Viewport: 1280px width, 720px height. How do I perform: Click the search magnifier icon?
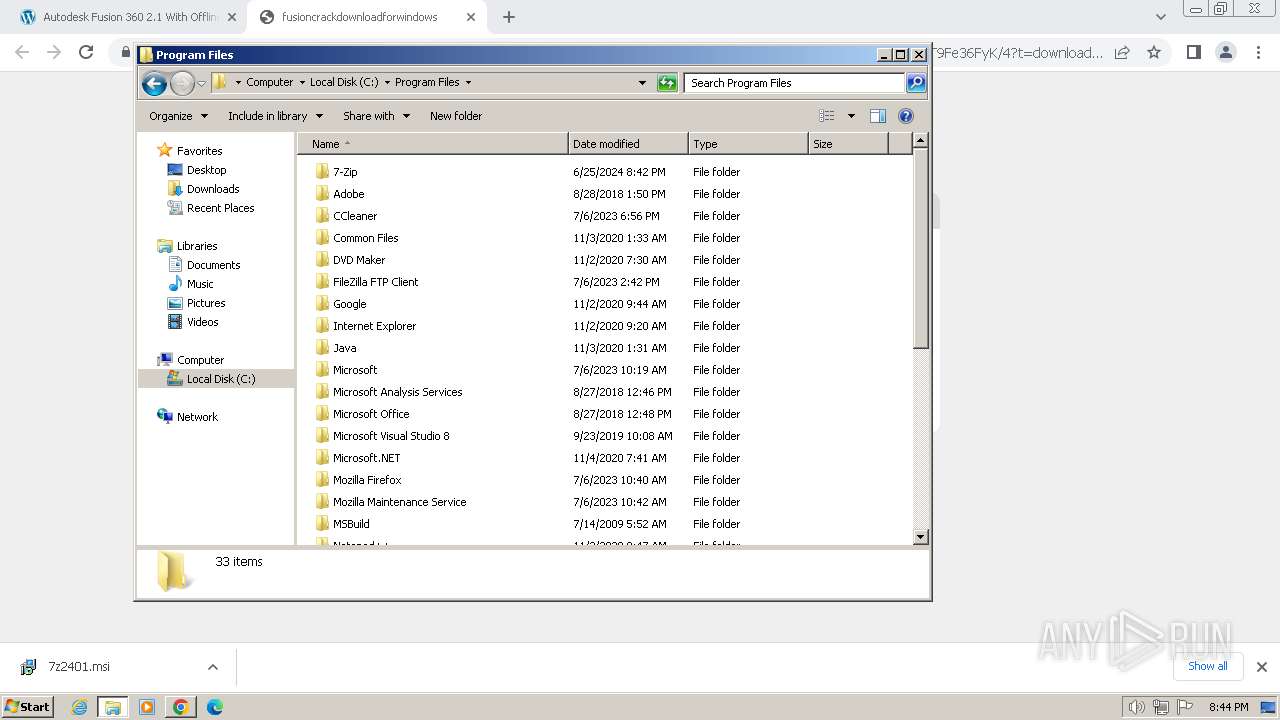pos(916,83)
